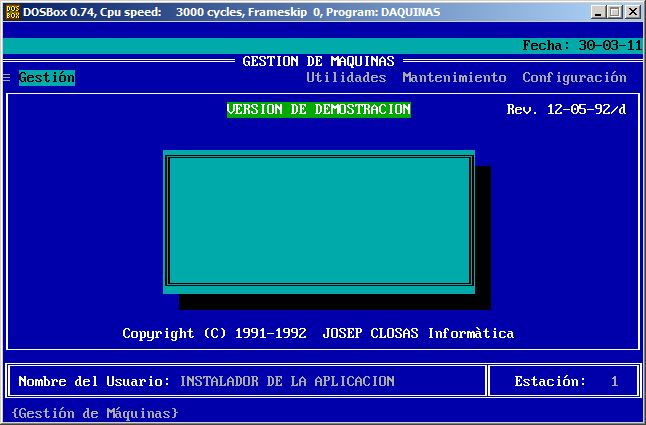Click the JOSEP CLOSAS Informàtica copyright line

tap(318, 334)
